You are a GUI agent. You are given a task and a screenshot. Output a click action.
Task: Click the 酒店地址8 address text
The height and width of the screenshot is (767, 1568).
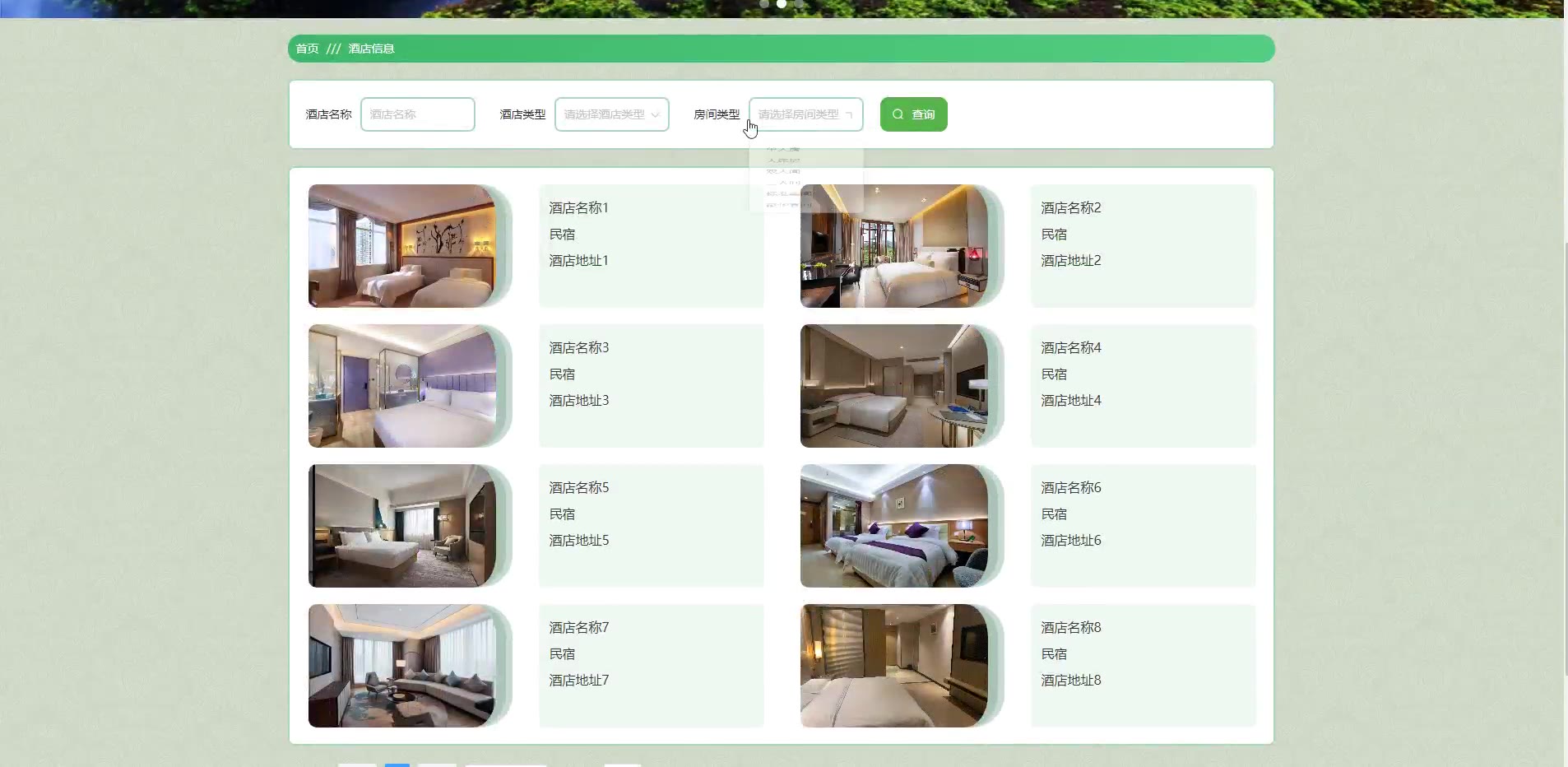[1071, 681]
